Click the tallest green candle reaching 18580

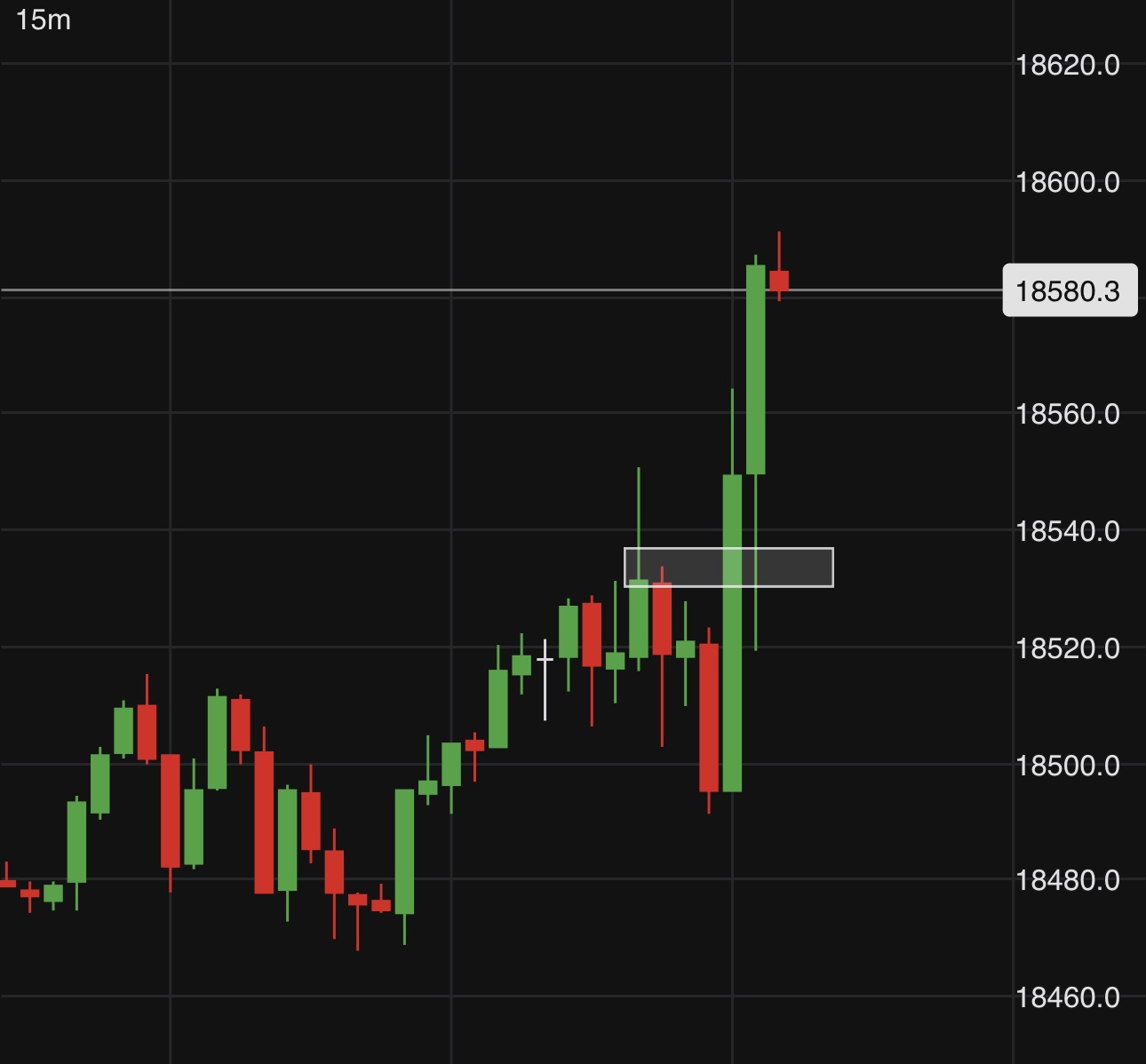pyautogui.click(x=755, y=369)
